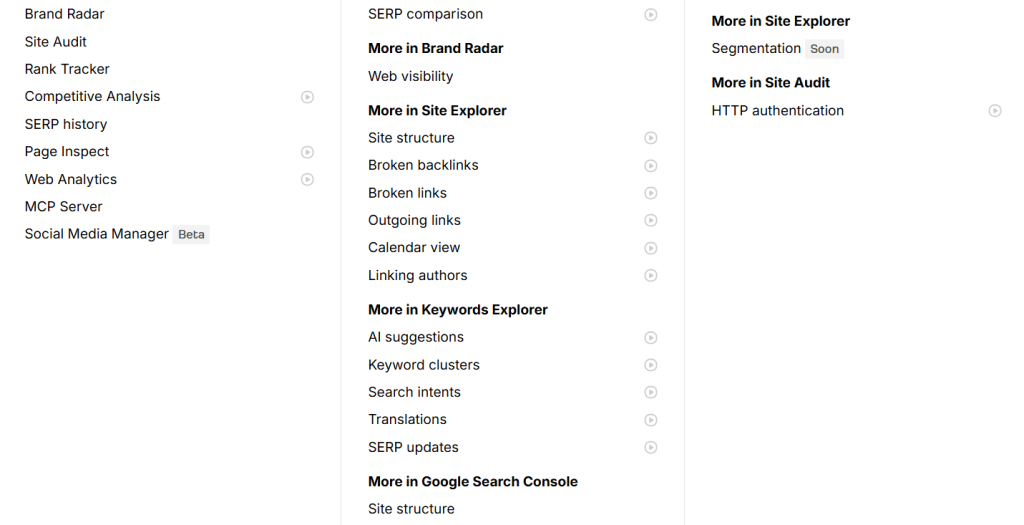Click play icon beside Calendar view

(651, 248)
